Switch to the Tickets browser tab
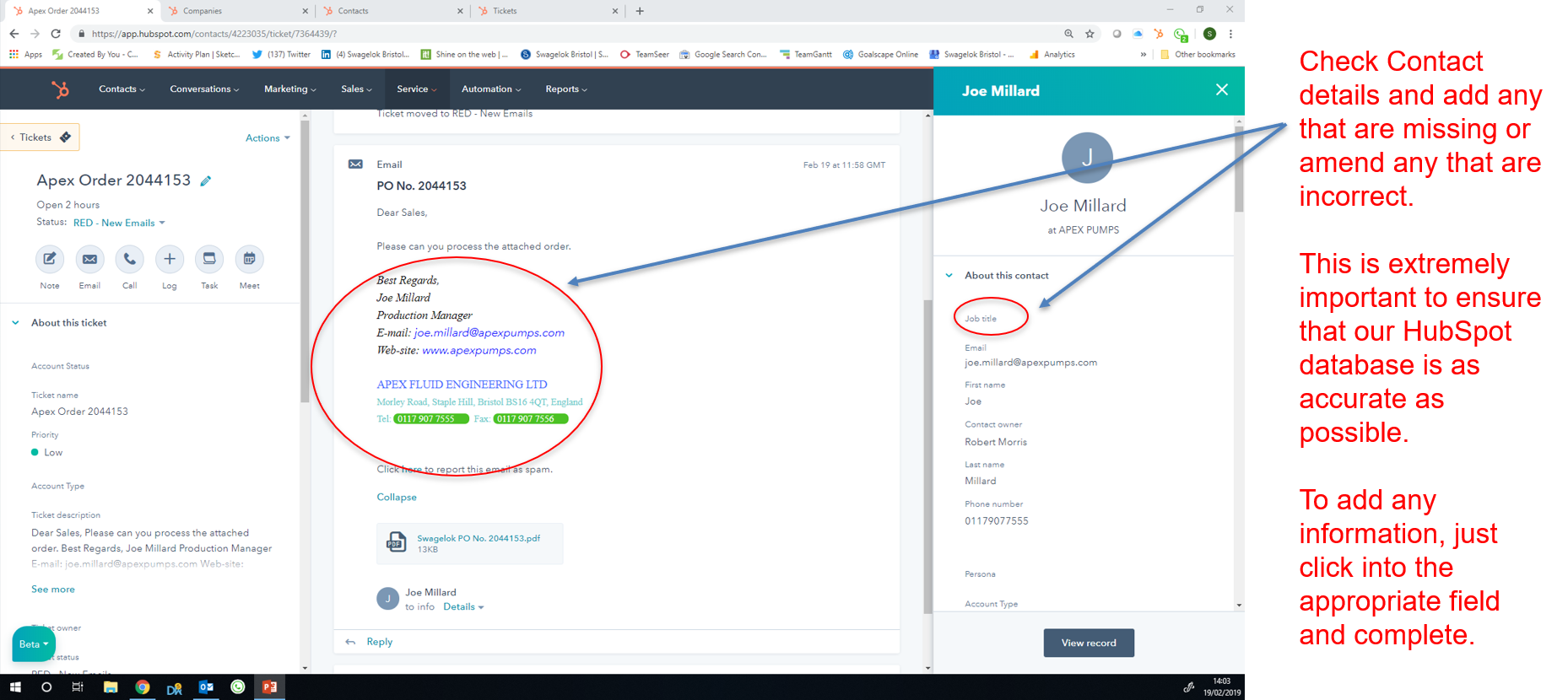 (x=549, y=11)
